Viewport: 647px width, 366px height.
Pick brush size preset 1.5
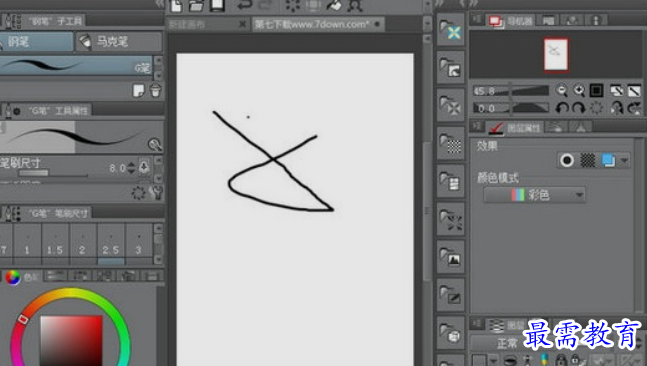coord(55,244)
